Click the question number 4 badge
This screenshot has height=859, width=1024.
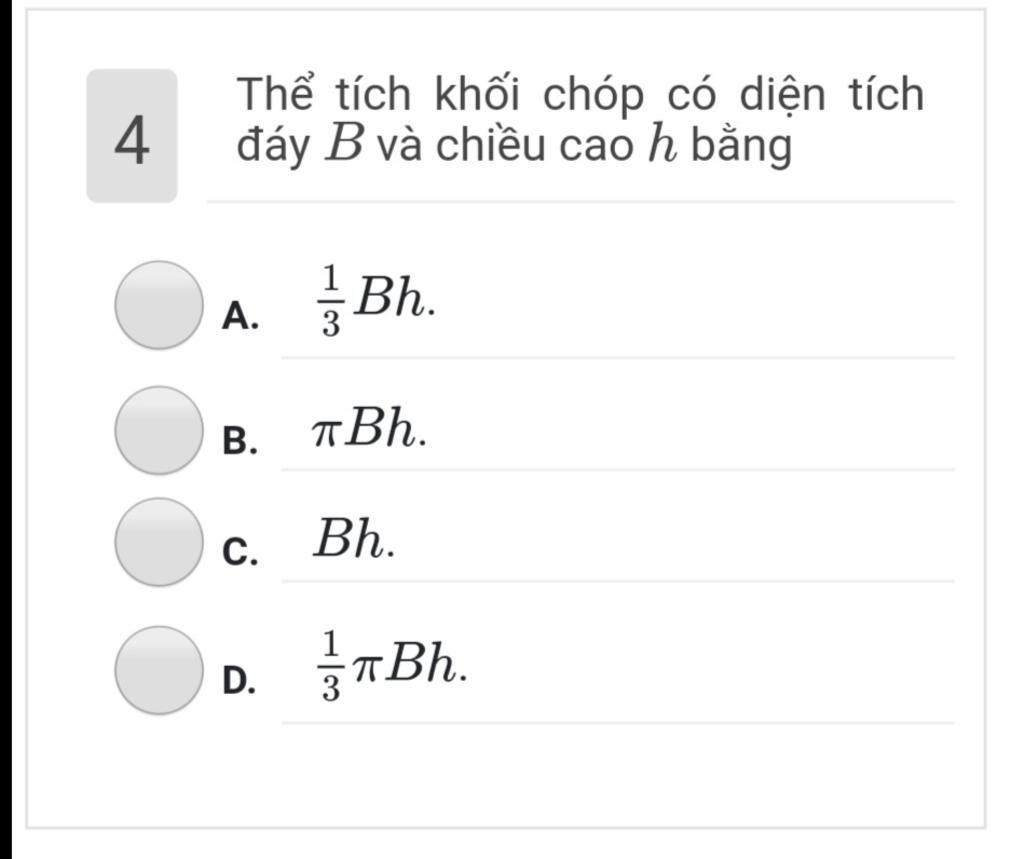tap(132, 136)
